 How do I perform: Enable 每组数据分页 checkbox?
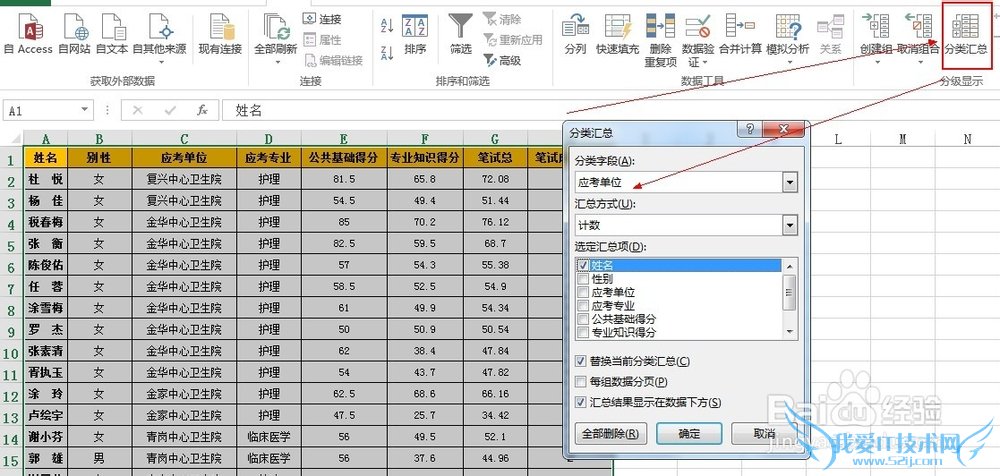coord(582,382)
